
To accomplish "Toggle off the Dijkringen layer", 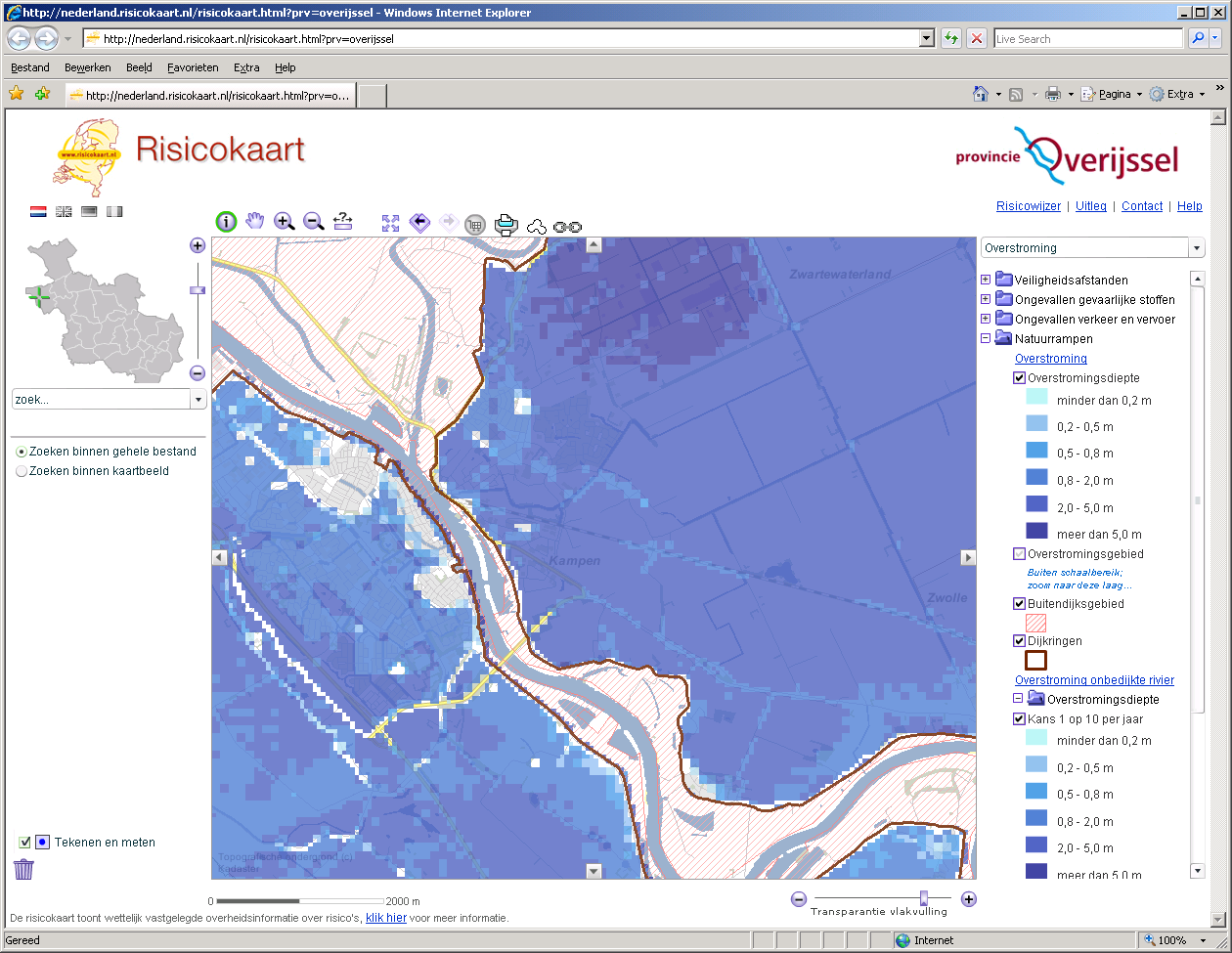I will [x=1018, y=641].
